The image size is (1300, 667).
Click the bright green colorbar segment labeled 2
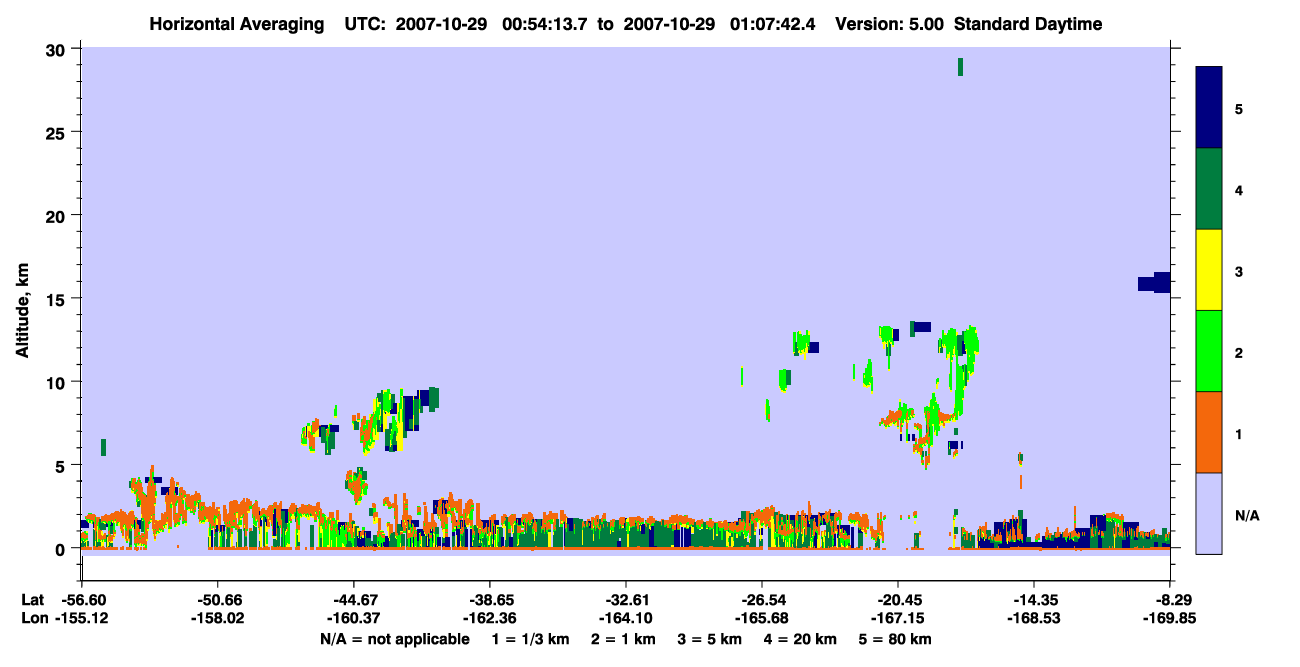[1209, 351]
